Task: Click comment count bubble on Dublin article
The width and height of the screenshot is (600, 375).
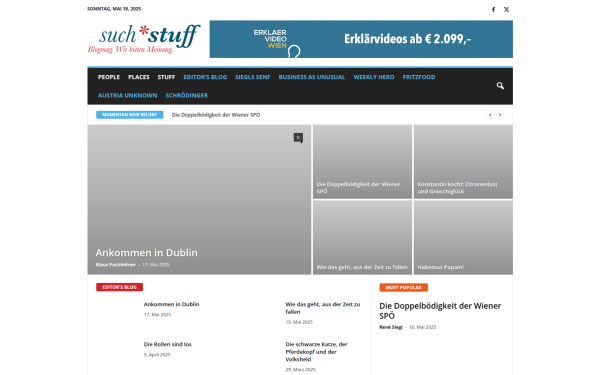Action: coord(298,138)
